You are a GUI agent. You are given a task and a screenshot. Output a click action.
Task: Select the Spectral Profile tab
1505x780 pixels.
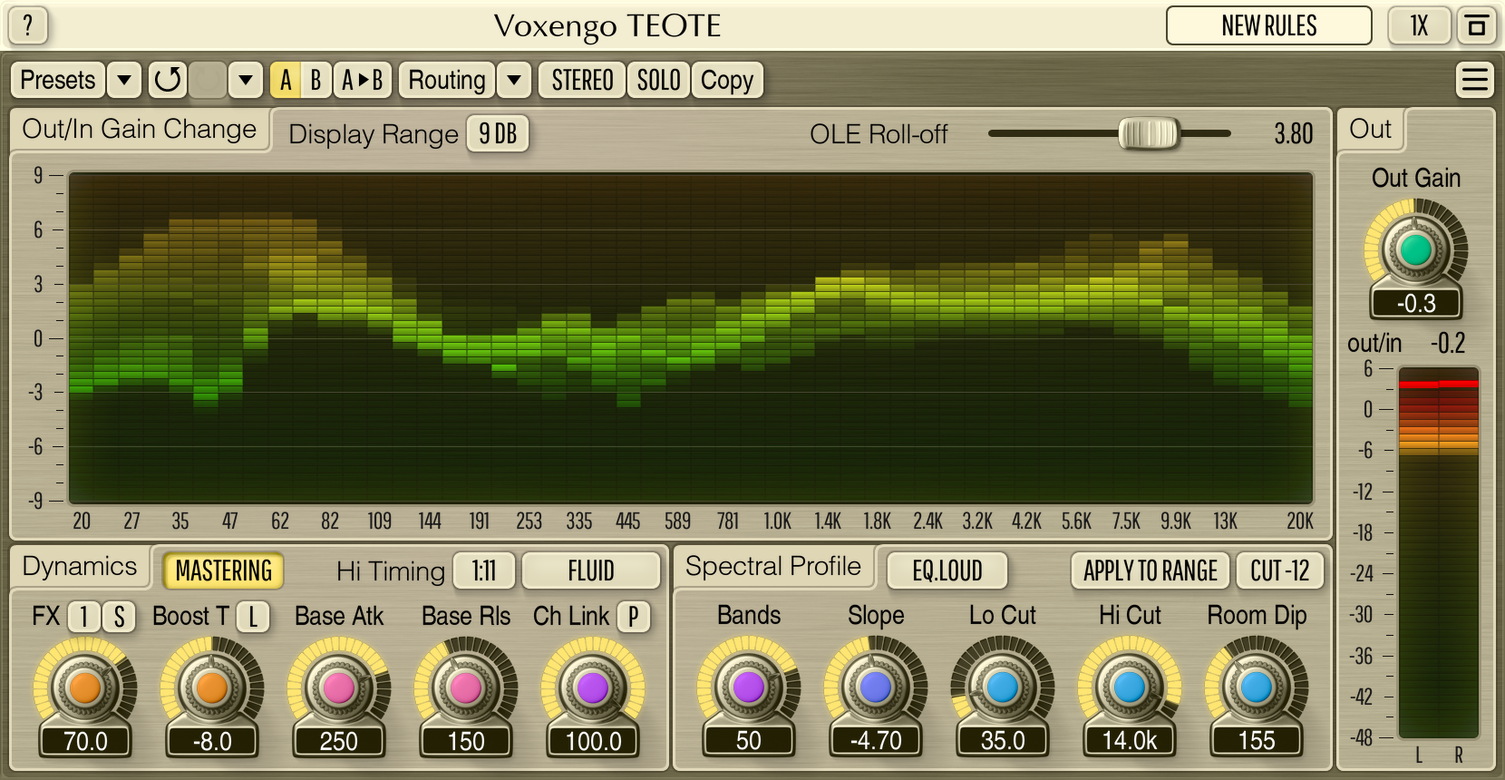pyautogui.click(x=773, y=566)
